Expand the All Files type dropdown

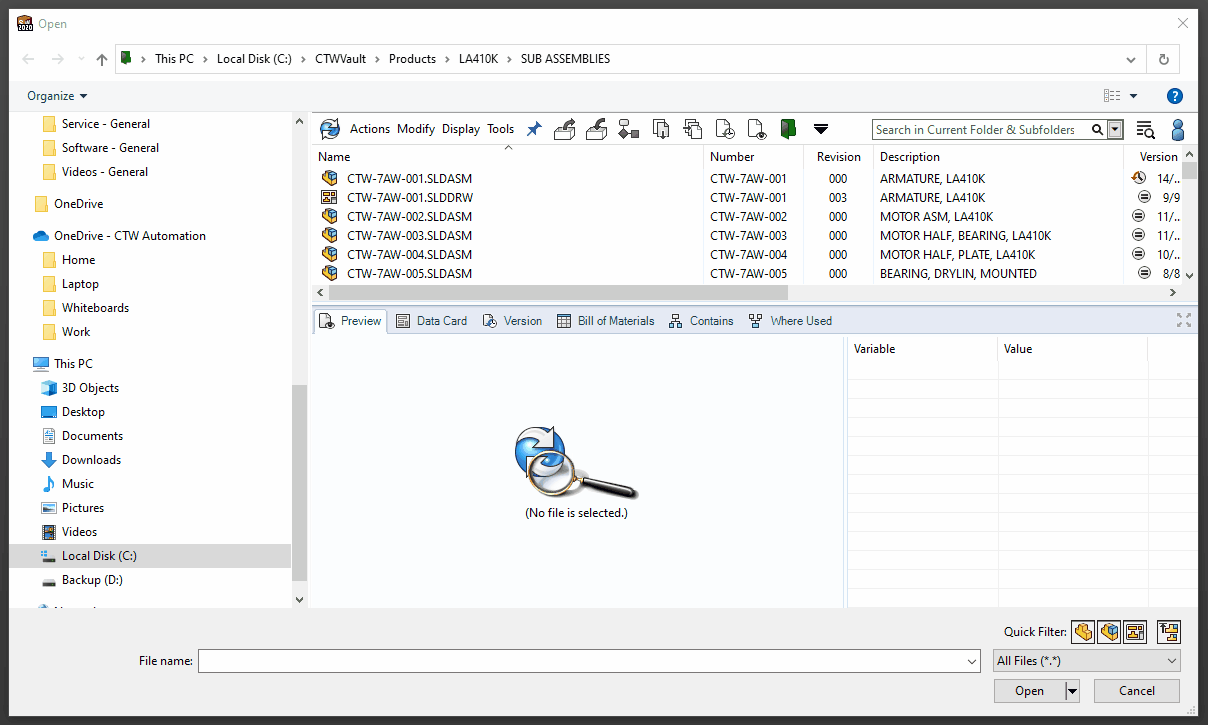point(1087,661)
